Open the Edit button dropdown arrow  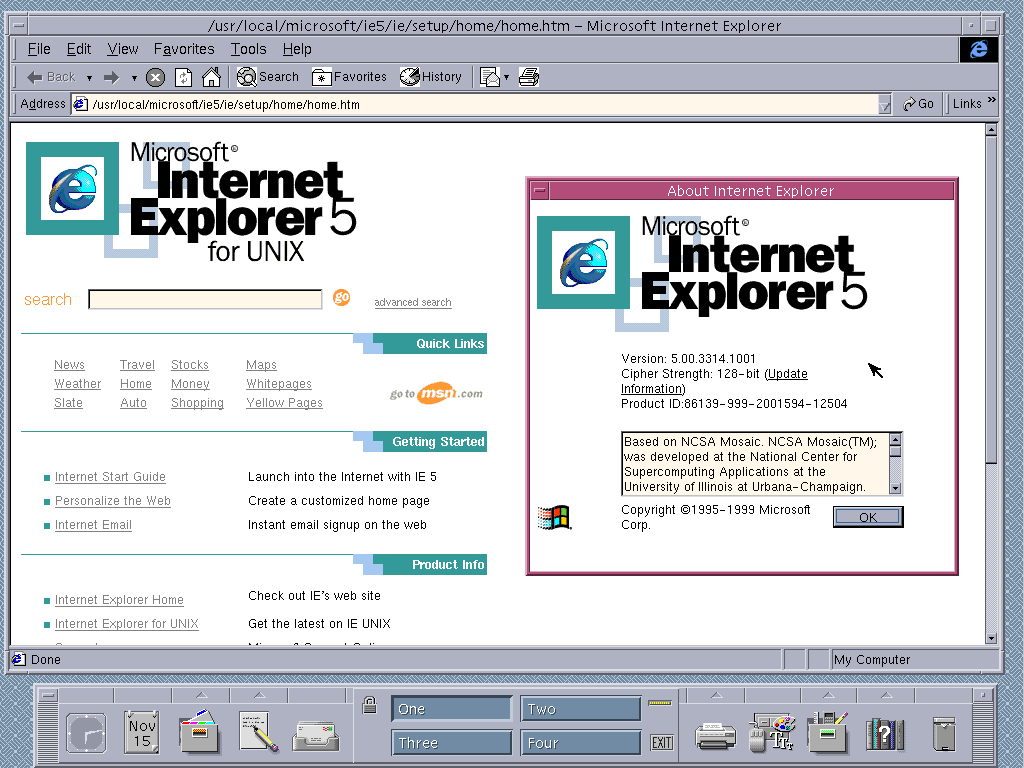point(506,78)
